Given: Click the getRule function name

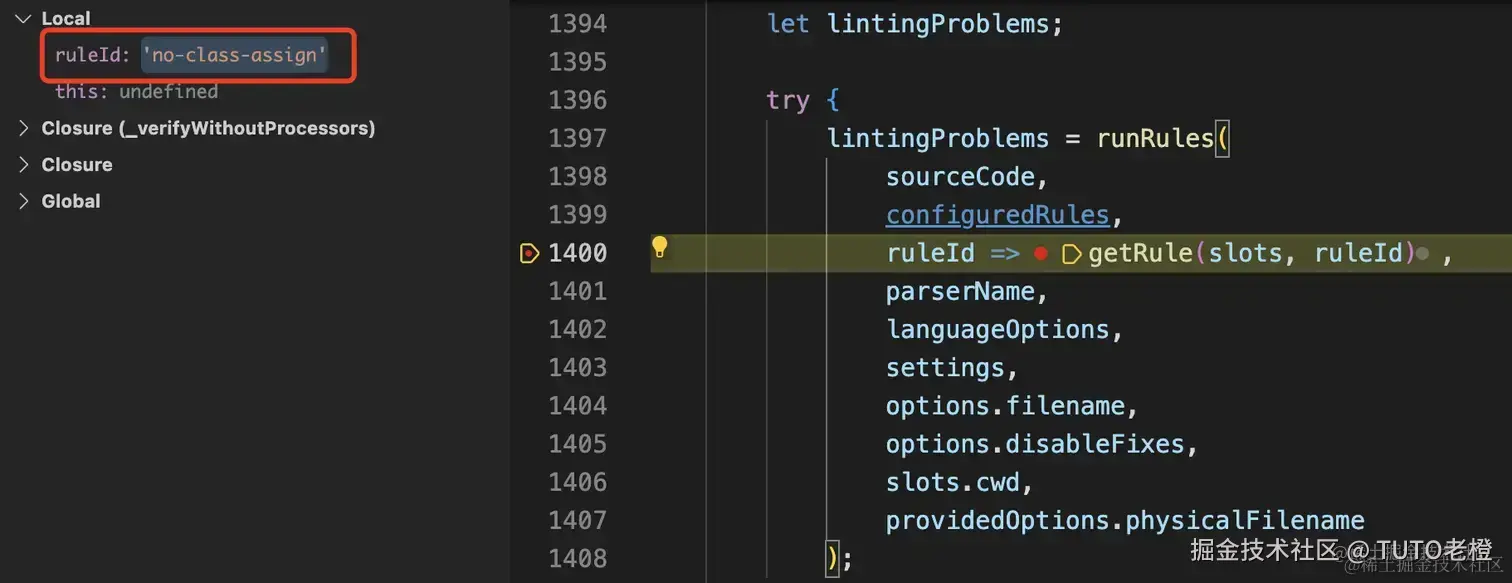Looking at the screenshot, I should (x=1135, y=254).
